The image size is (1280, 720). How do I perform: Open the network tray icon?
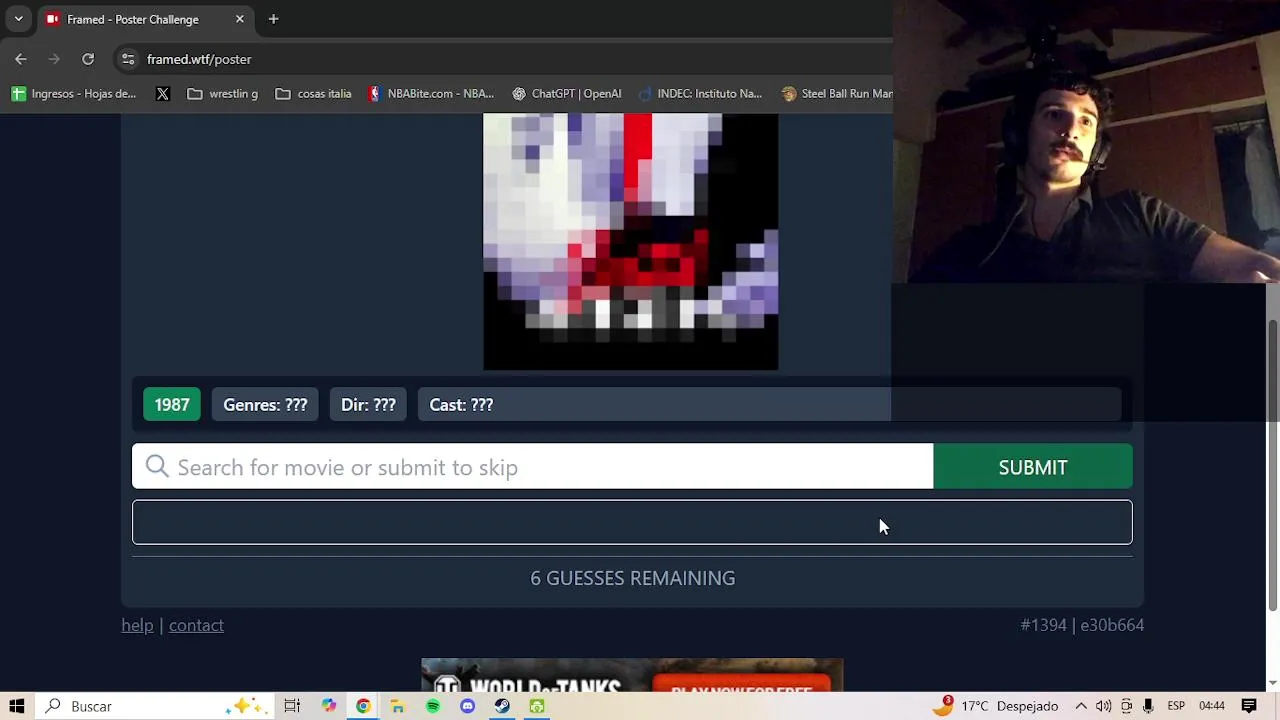pyautogui.click(x=1126, y=706)
